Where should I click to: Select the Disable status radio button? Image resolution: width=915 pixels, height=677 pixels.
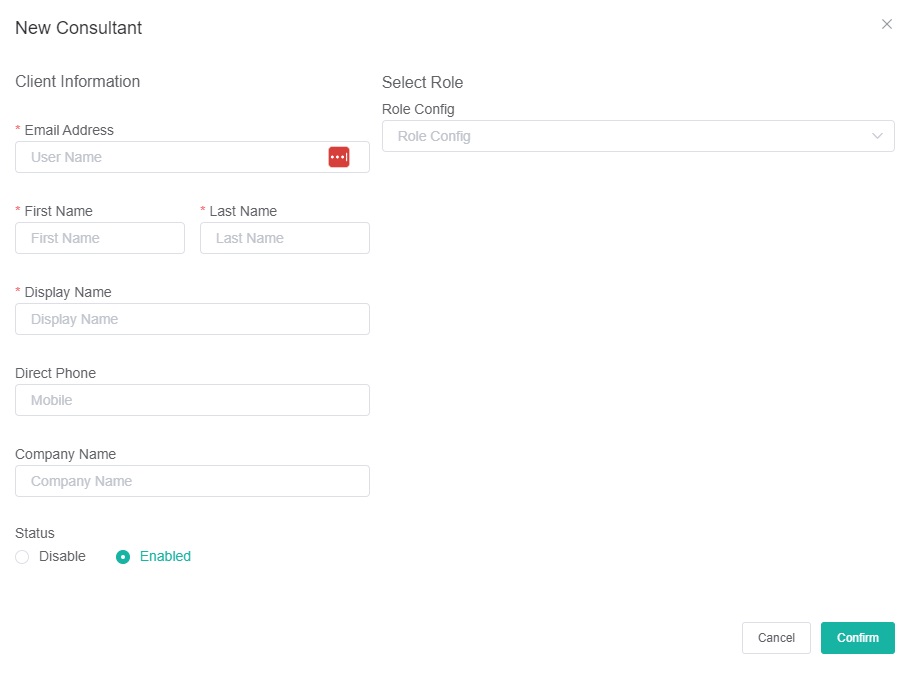click(x=22, y=557)
